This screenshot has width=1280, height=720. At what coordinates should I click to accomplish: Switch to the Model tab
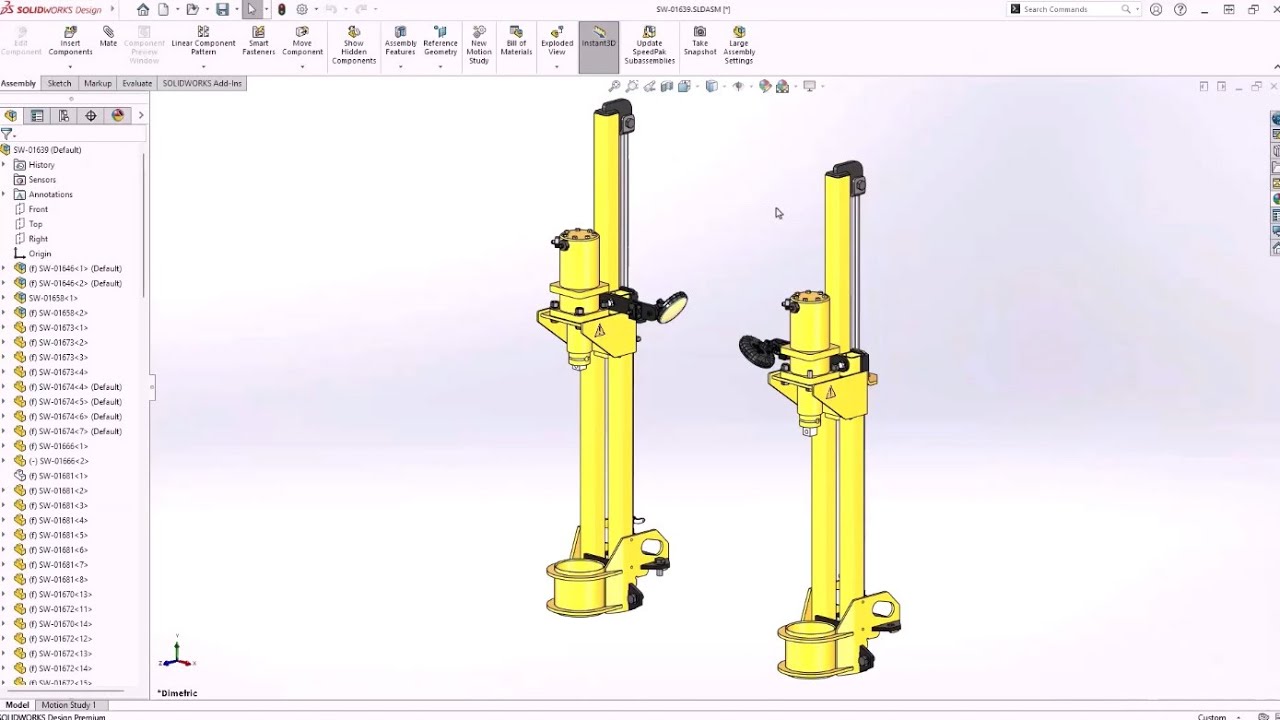point(17,705)
